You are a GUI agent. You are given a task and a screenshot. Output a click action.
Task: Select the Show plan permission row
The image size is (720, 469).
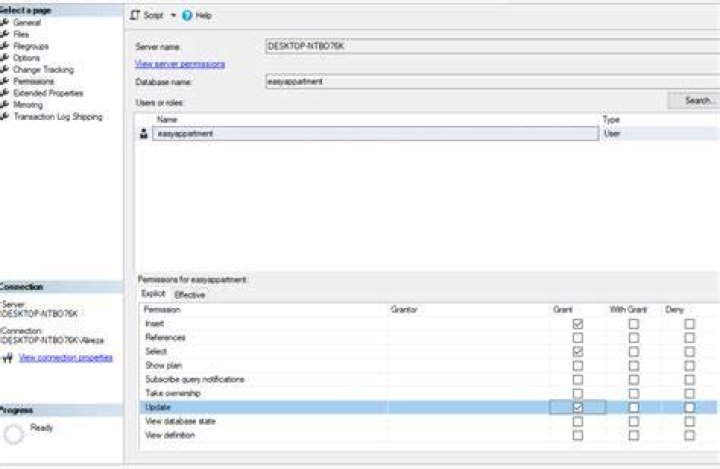428,366
